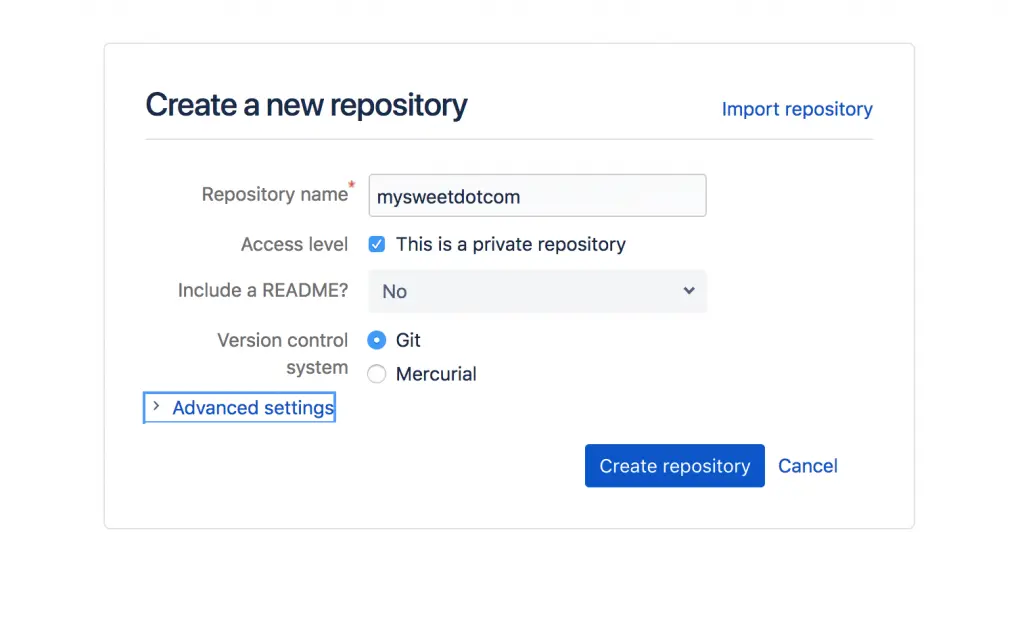Click the 'Create a new repository' heading
1024x628 pixels.
[x=306, y=105]
